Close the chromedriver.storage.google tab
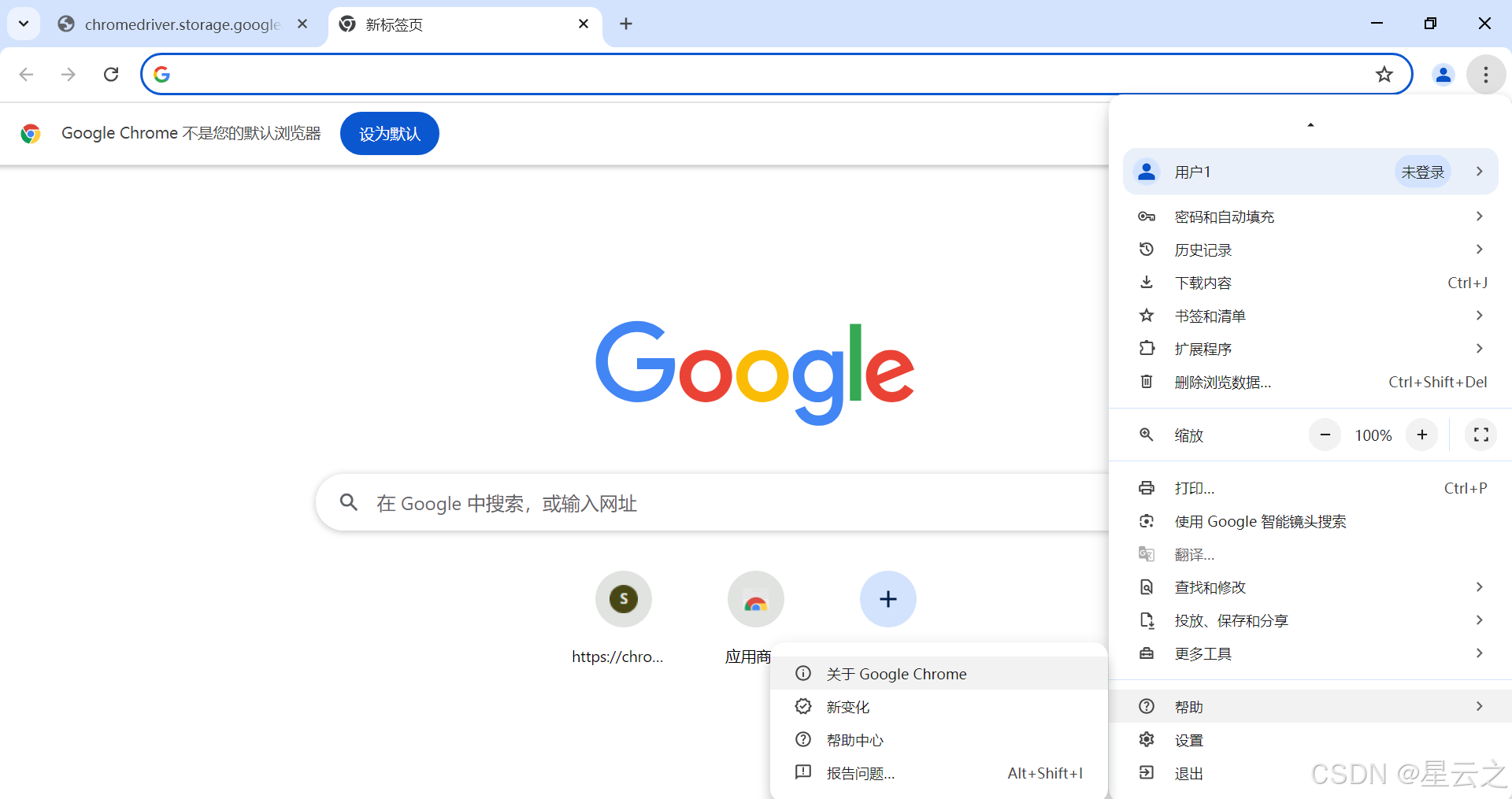The height and width of the screenshot is (799, 1512). 302,24
